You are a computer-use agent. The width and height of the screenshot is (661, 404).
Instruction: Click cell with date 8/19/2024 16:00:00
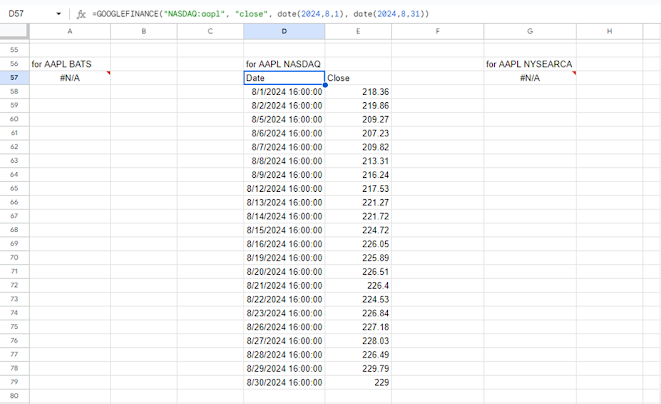(284, 258)
